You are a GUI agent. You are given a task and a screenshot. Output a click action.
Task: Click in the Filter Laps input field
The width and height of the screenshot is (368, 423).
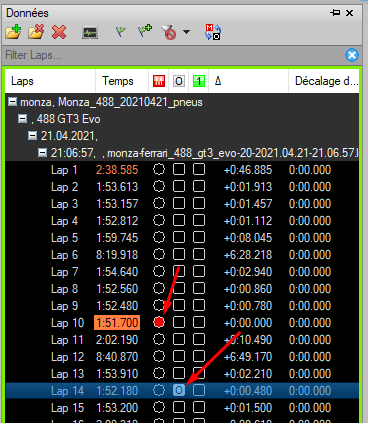click(x=173, y=55)
